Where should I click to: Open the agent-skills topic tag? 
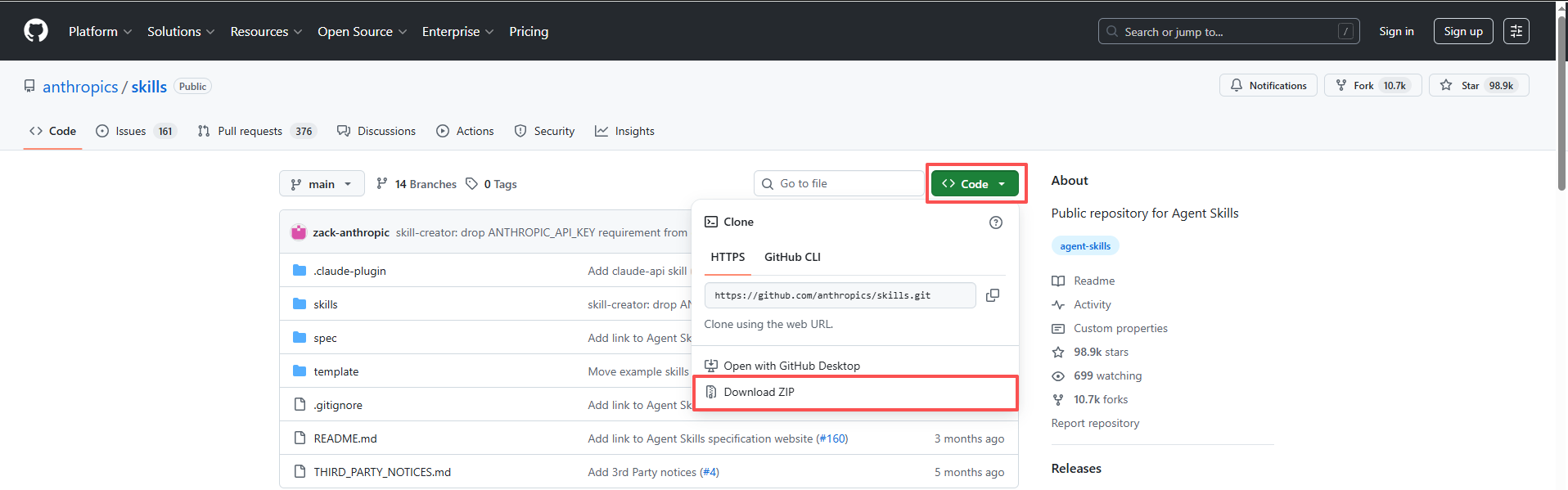coord(1085,246)
